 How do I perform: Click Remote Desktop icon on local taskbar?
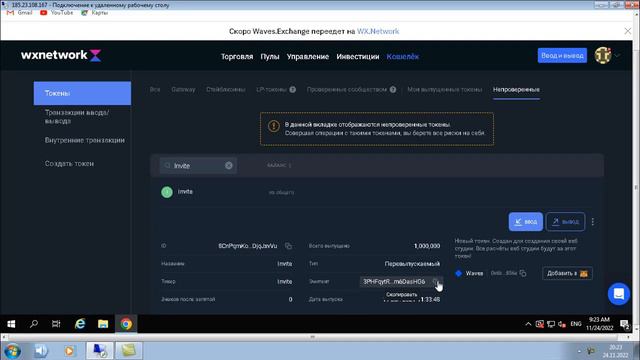[99, 351]
